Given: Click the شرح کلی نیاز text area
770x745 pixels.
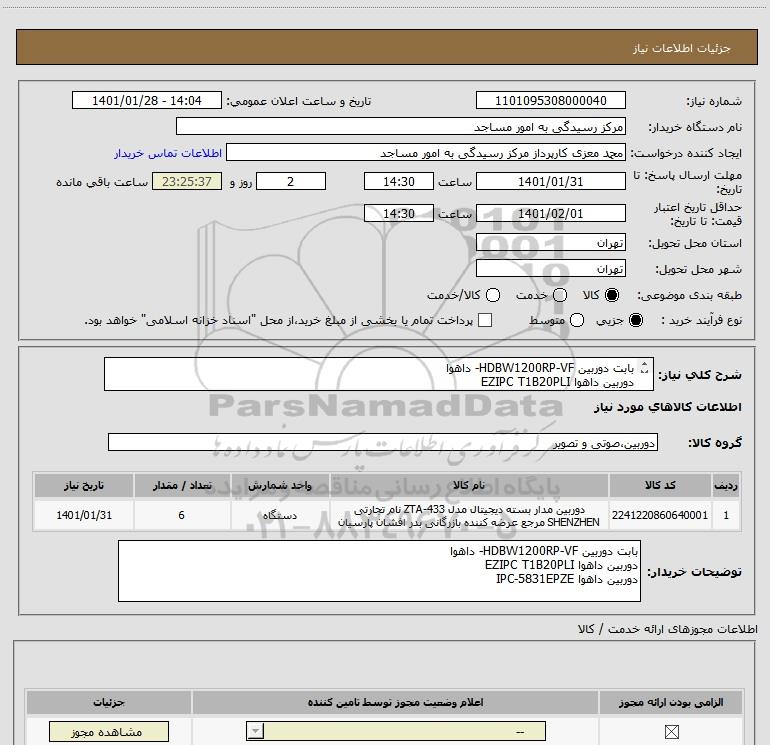Looking at the screenshot, I should [379, 374].
